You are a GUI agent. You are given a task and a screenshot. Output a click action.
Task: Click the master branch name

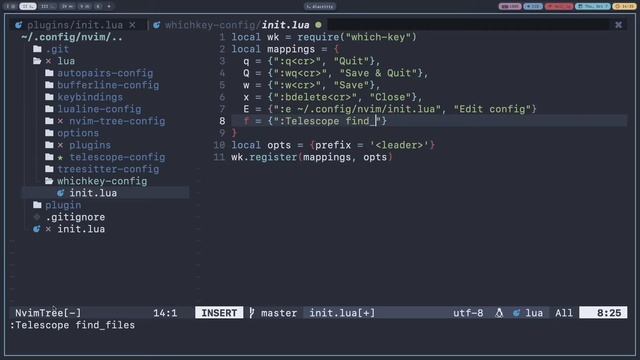click(x=279, y=313)
